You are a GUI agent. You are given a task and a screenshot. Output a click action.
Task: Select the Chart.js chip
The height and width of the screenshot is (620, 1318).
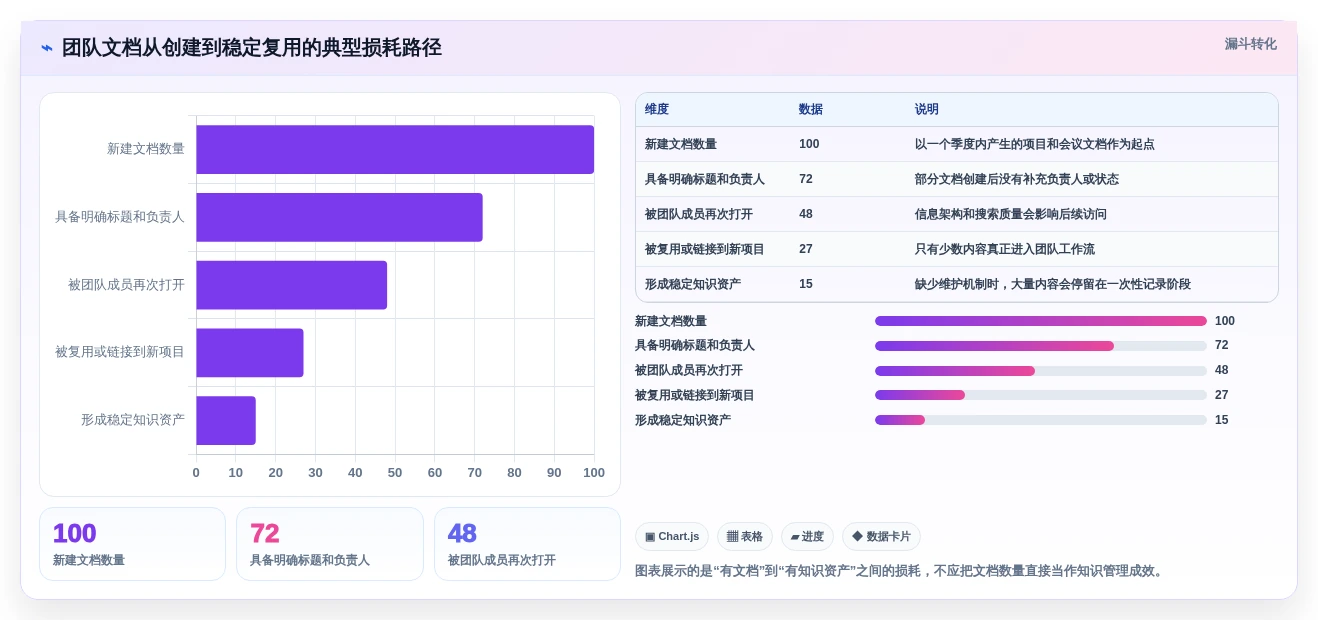(672, 537)
